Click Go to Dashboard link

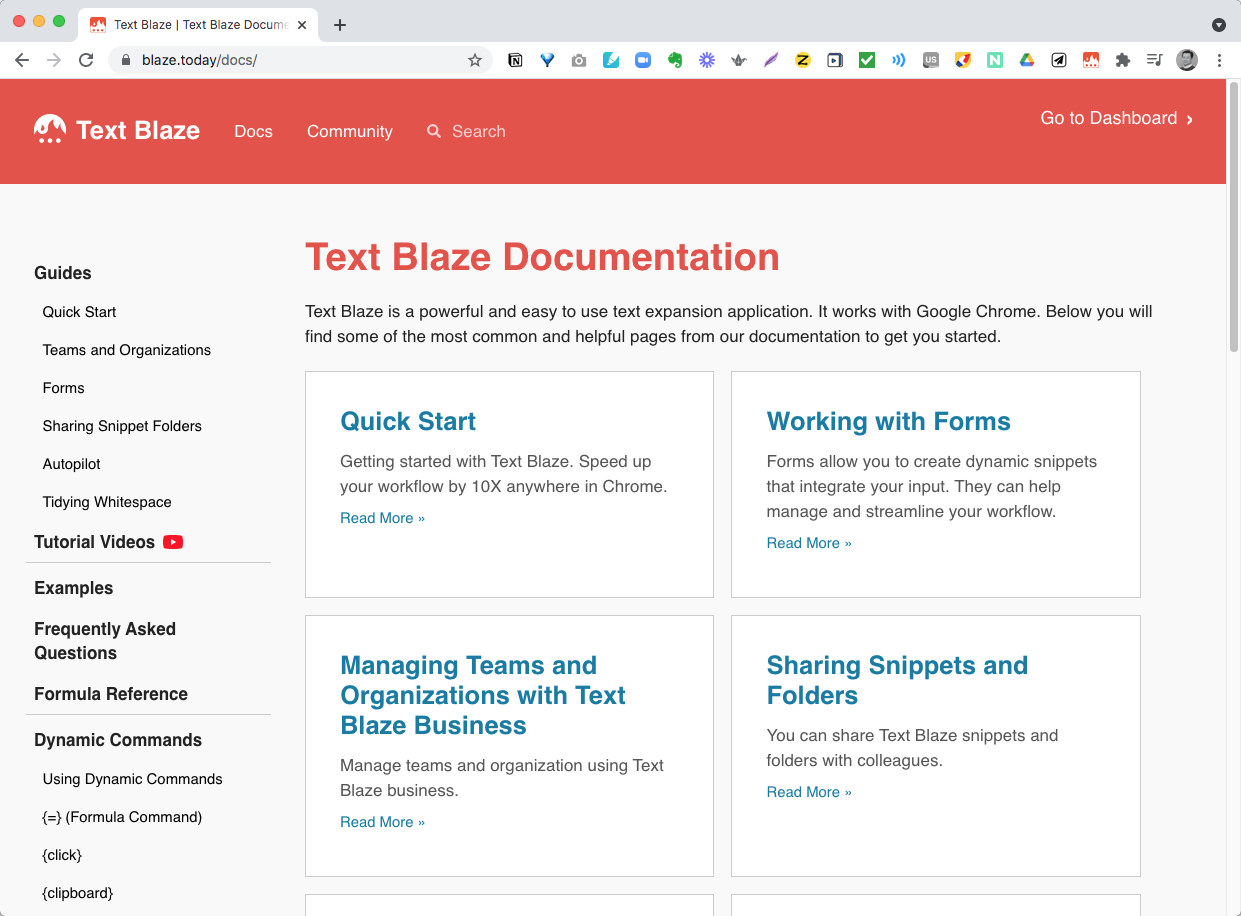tap(1117, 118)
